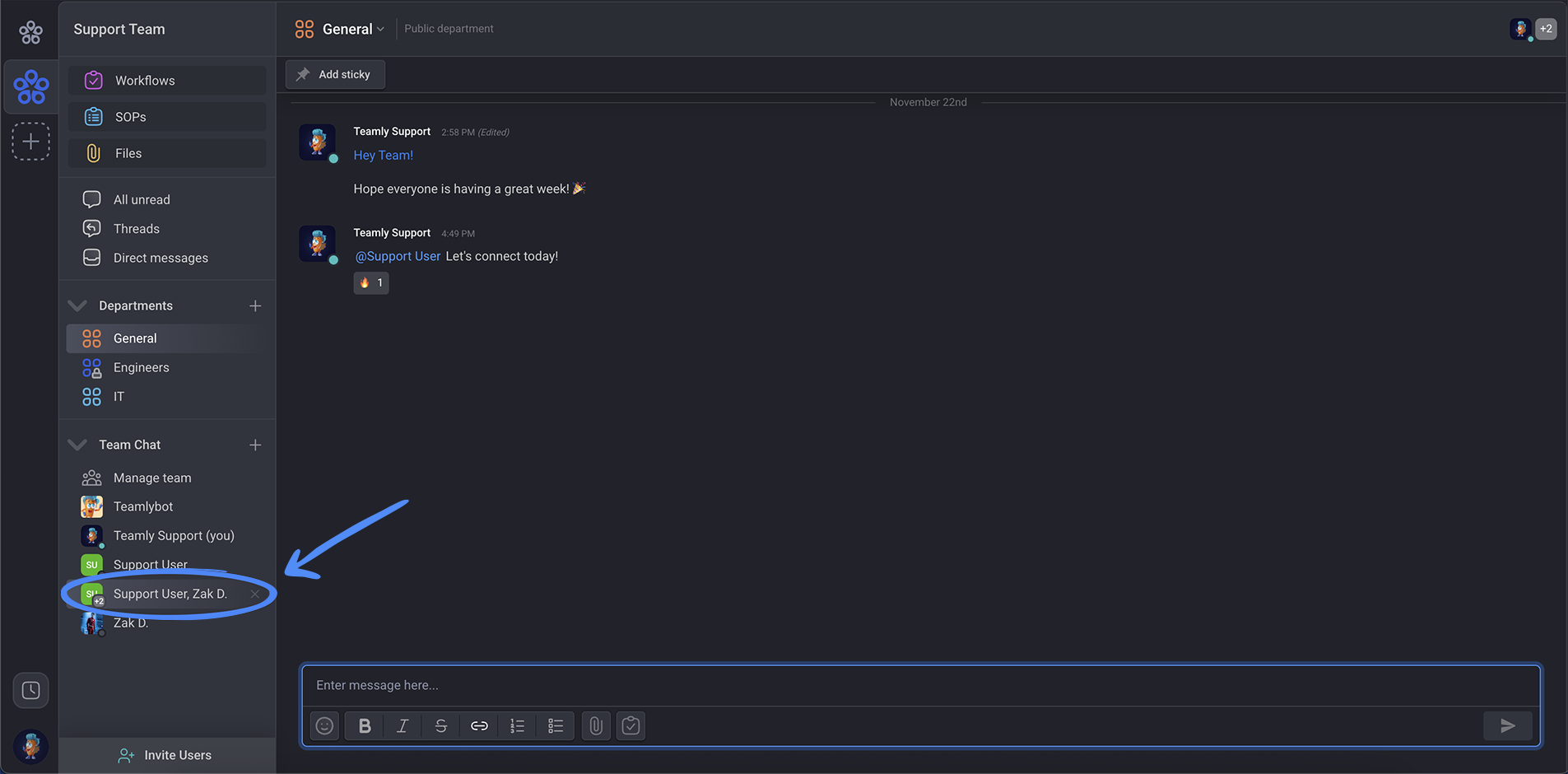Click the General department grid icon in header
The image size is (1568, 774).
coord(305,30)
